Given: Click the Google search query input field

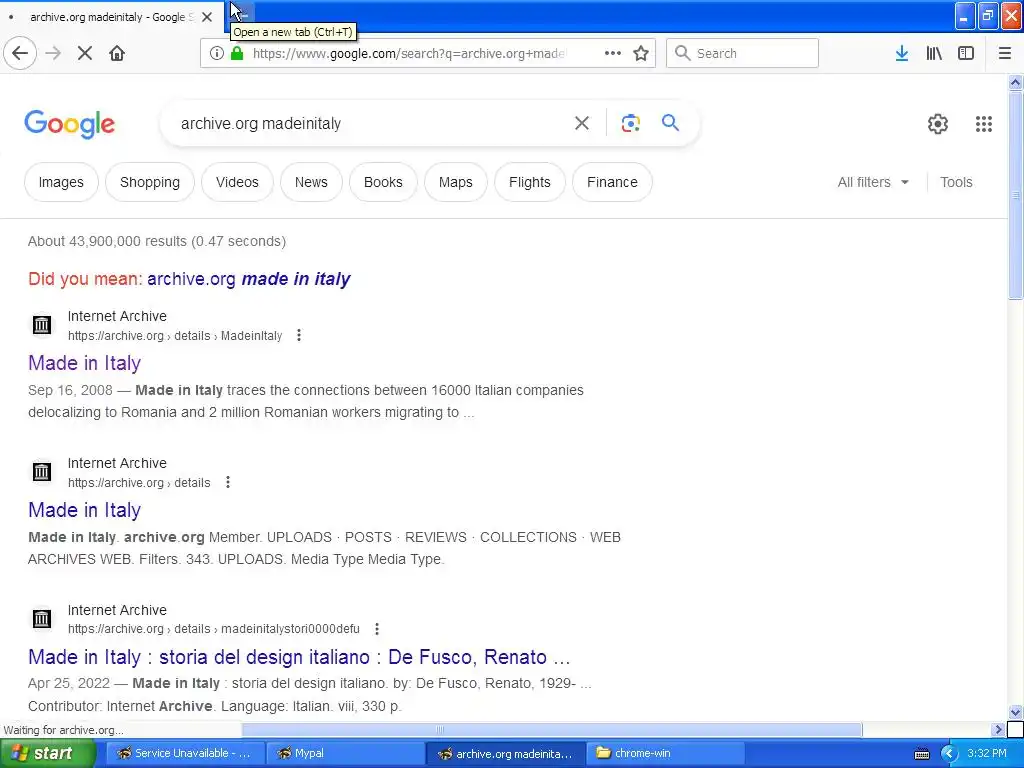Looking at the screenshot, I should tap(372, 123).
